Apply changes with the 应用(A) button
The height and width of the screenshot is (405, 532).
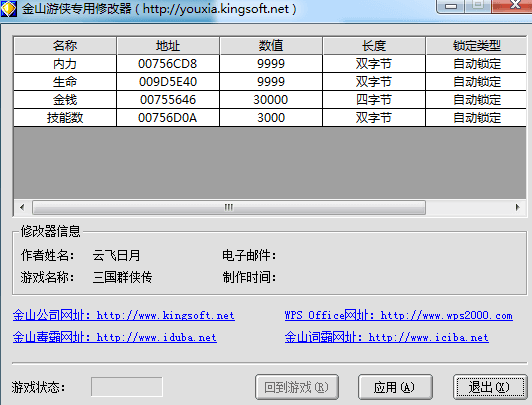395,387
